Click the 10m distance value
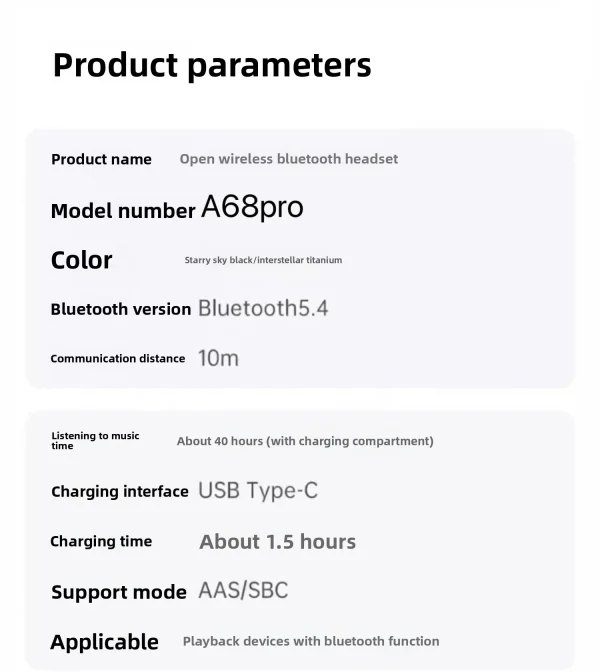Viewport: 600px width, 672px height. [218, 358]
